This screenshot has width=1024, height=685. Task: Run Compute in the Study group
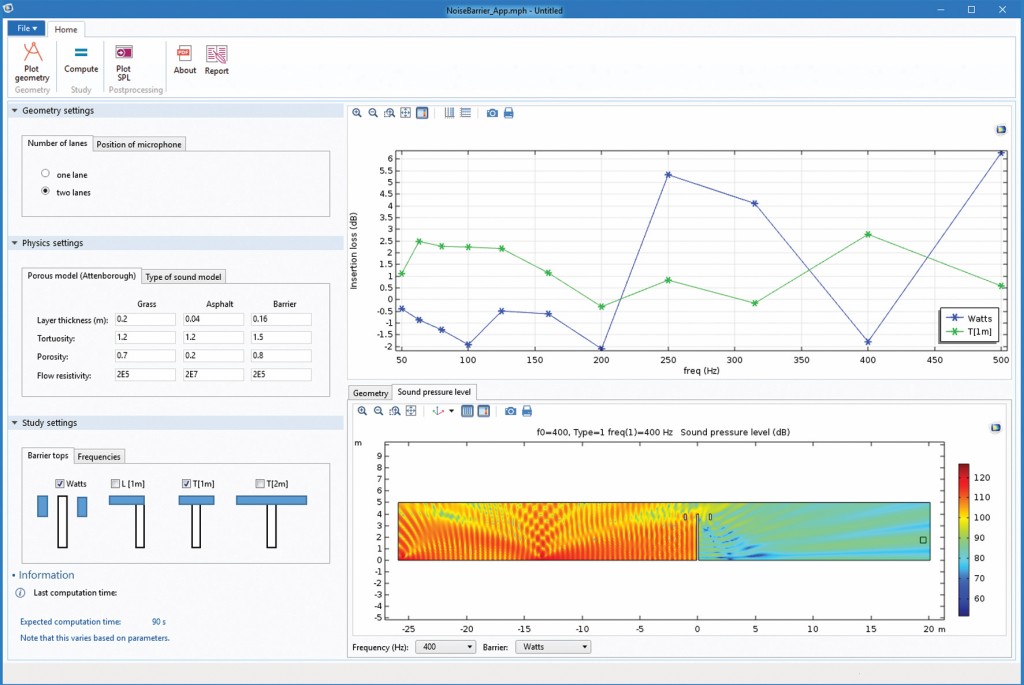(81, 60)
